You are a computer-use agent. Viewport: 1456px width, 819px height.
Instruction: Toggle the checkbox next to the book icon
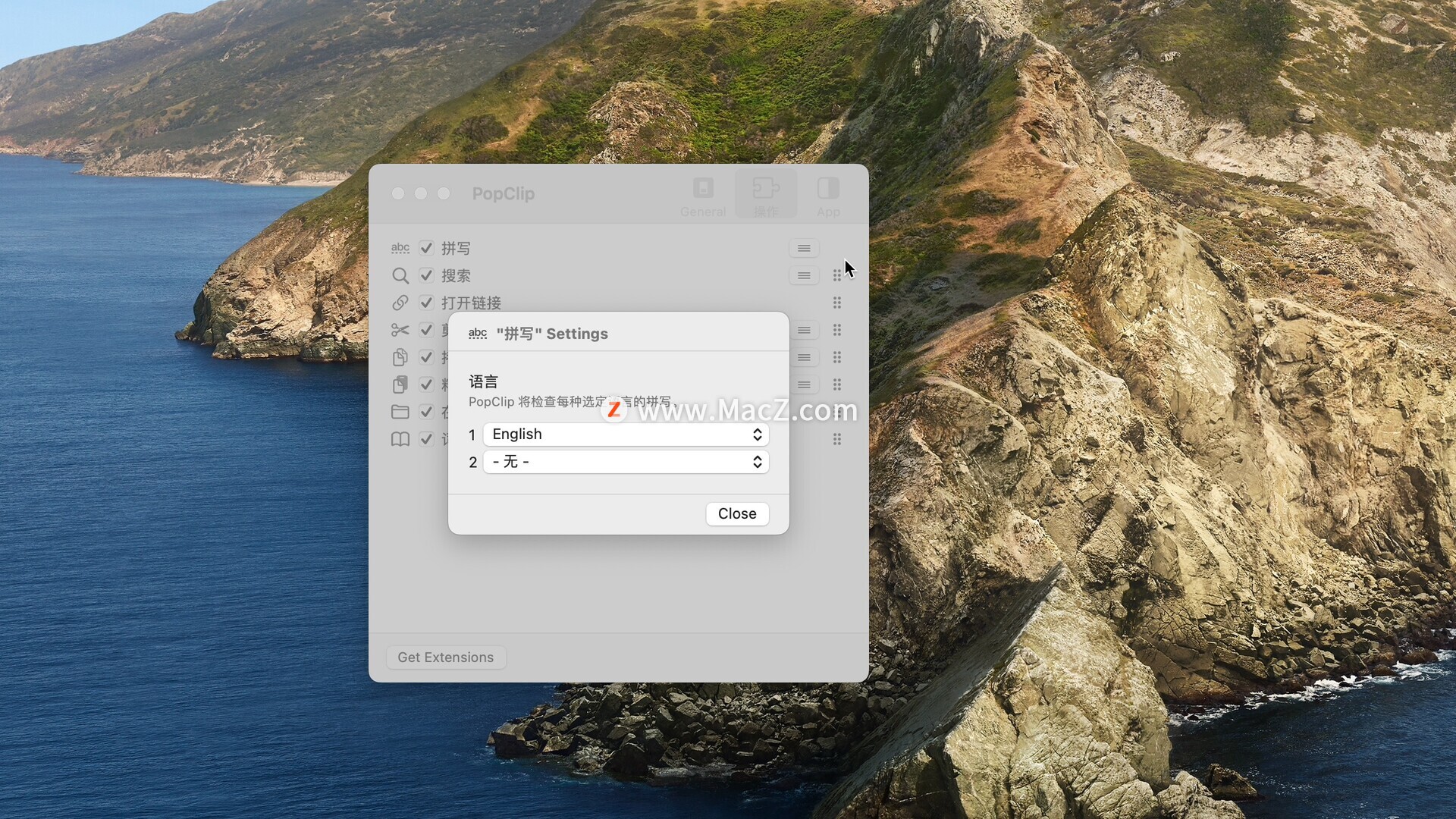click(426, 439)
